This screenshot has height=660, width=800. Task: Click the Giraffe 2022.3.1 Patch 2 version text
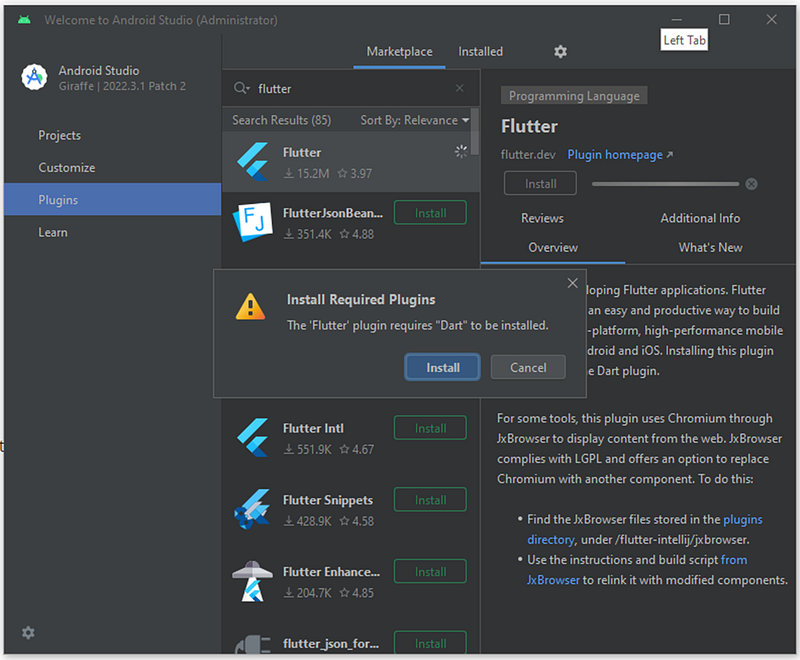(122, 86)
